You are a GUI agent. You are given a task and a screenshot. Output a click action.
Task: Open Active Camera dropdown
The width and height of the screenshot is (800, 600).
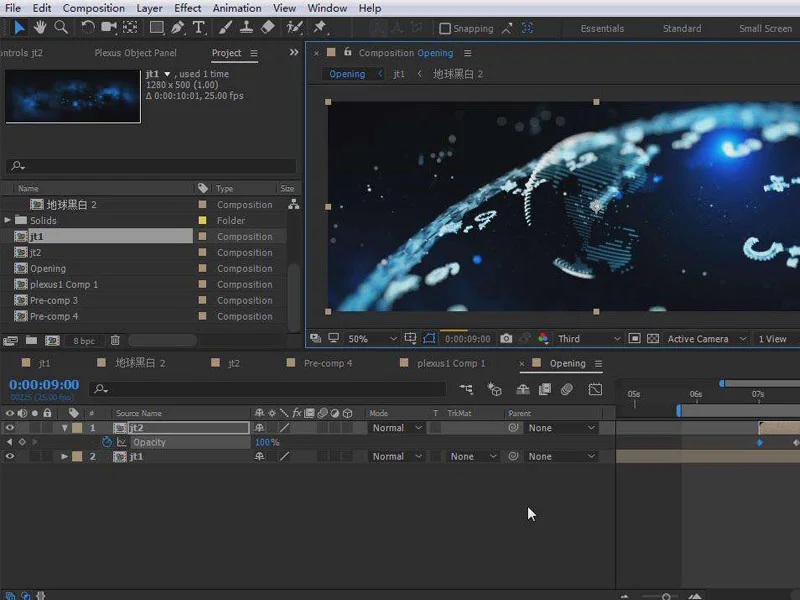[707, 338]
